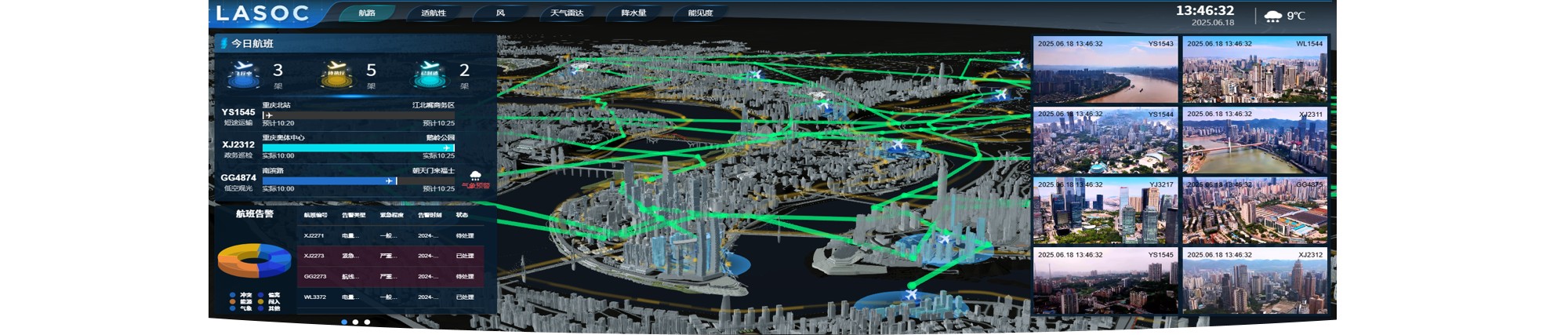Screen dimensions: 1568x335
Task: Open the XJ2311 camera feed thumbnail
Action: [x=1254, y=140]
